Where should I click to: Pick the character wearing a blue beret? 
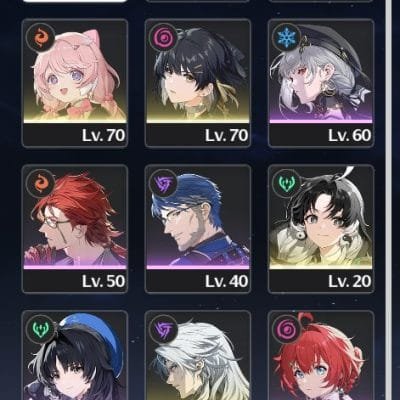click(75, 356)
